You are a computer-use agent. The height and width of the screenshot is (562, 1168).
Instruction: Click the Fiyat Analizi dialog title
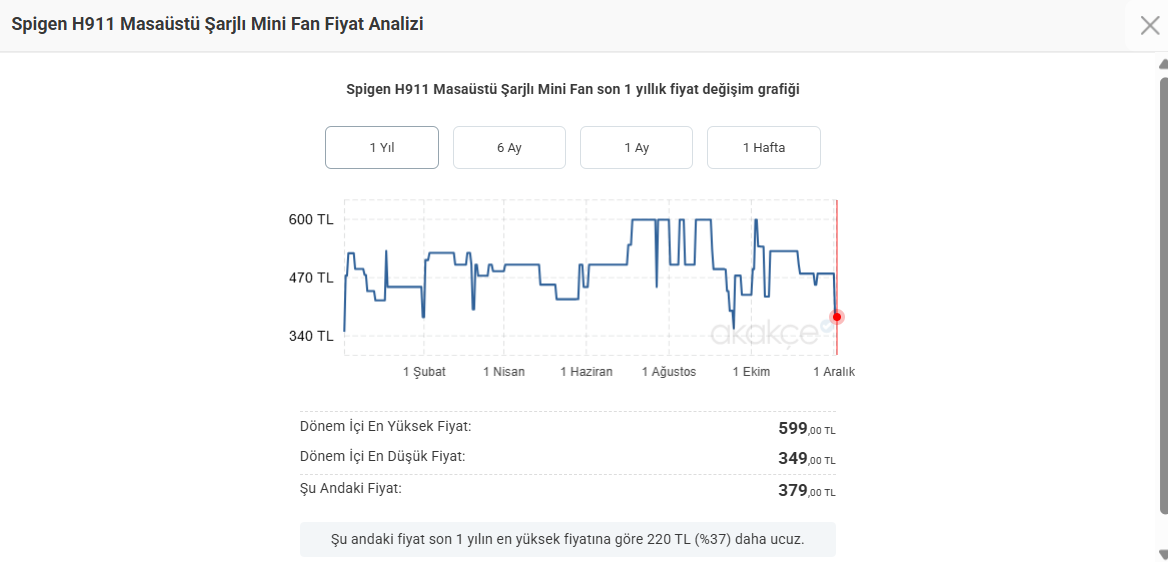click(x=217, y=24)
